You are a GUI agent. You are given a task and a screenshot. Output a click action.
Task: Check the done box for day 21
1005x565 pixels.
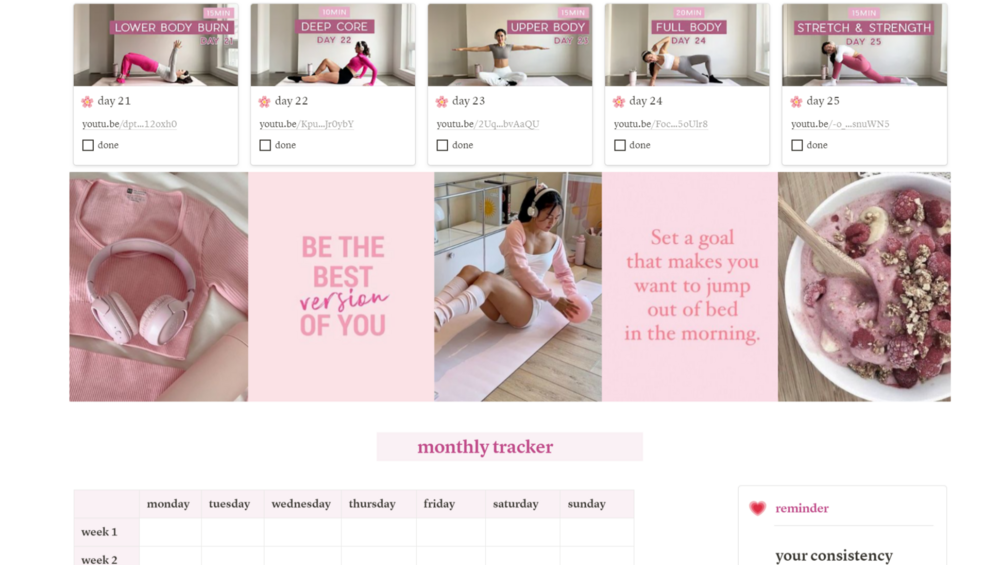point(88,145)
